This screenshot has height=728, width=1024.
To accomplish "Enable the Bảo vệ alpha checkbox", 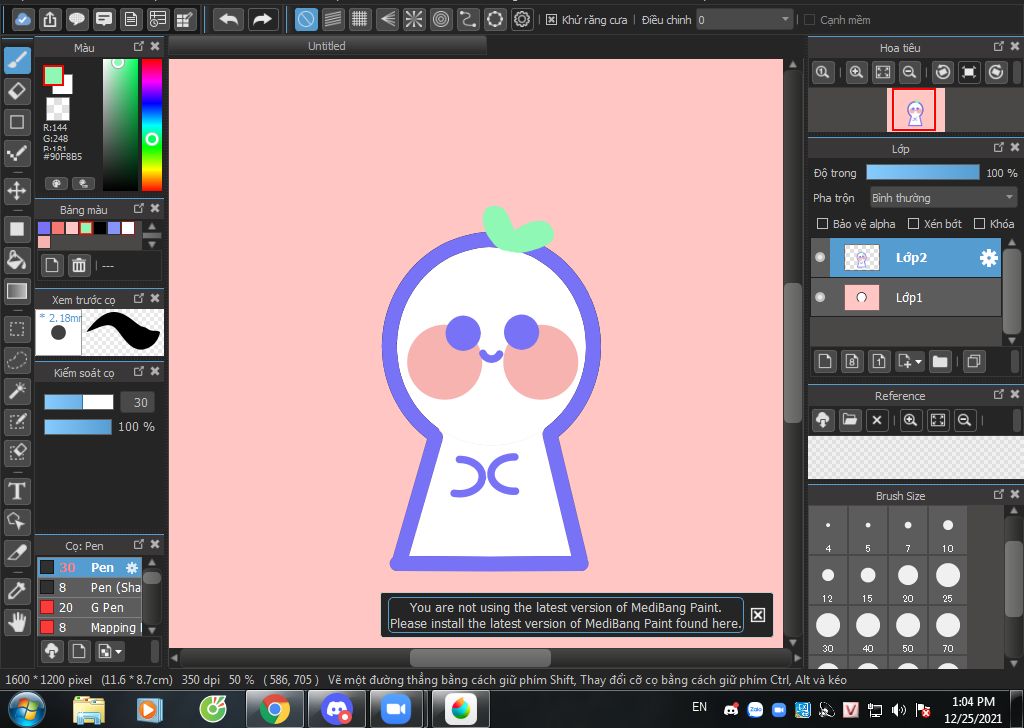I will [x=822, y=224].
